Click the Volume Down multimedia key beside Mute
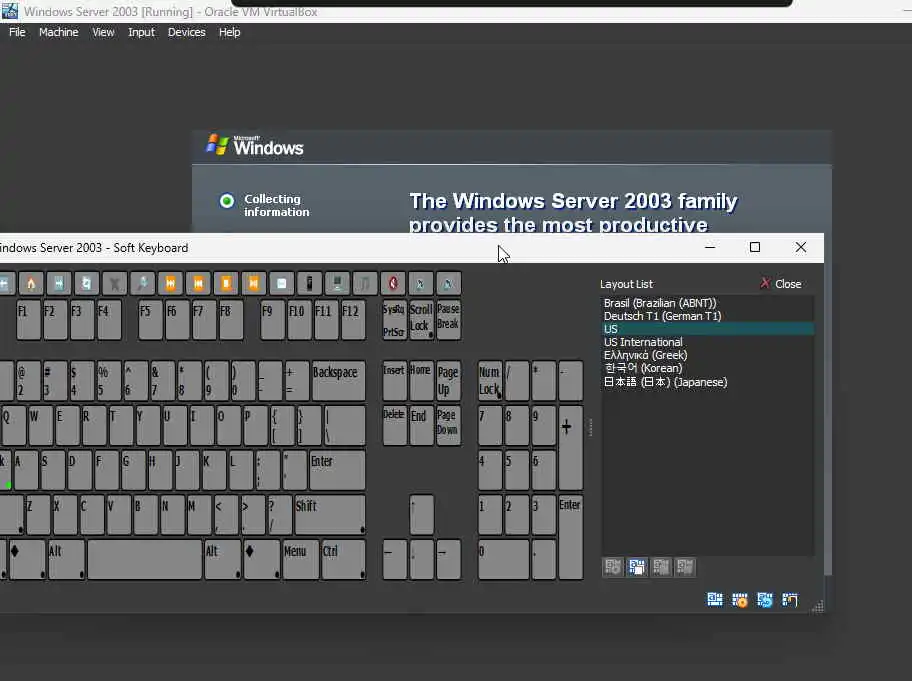 click(x=421, y=283)
